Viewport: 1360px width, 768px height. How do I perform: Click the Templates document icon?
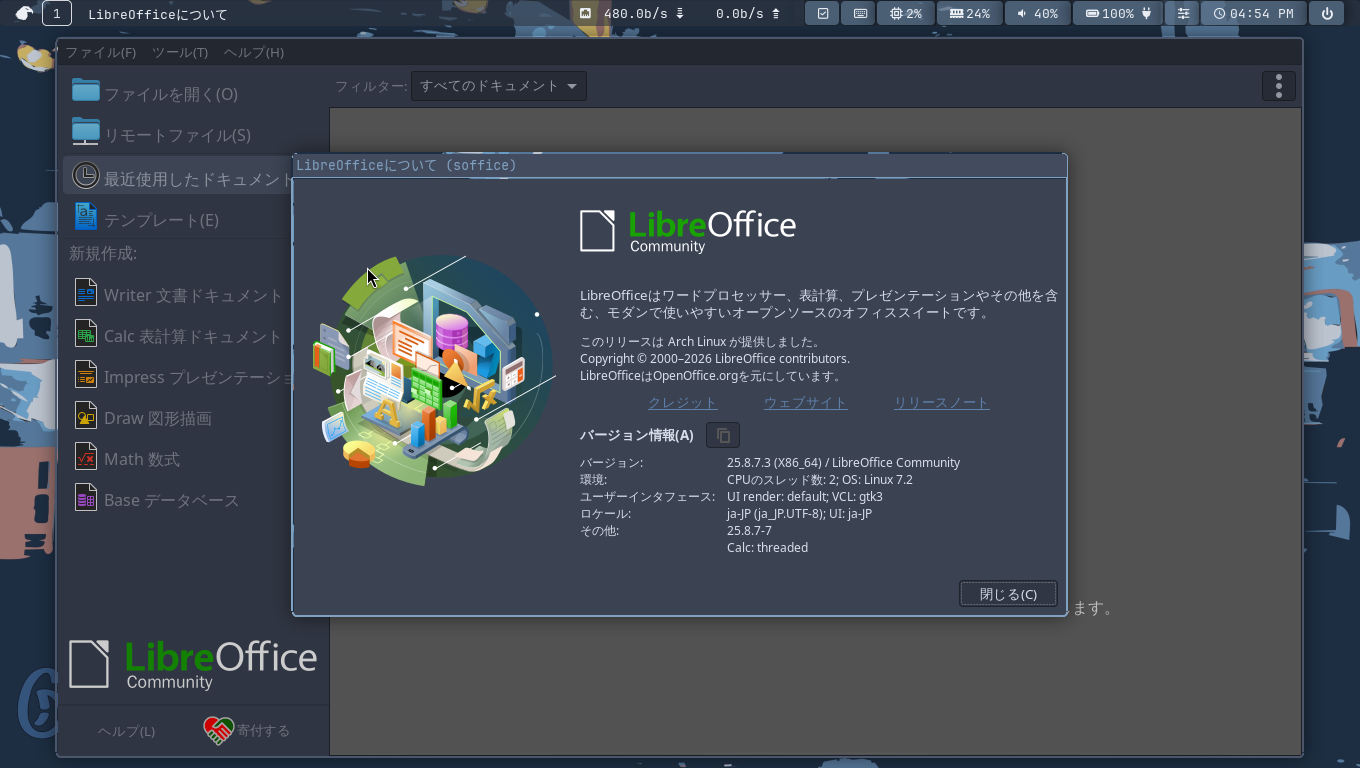[x=86, y=217]
